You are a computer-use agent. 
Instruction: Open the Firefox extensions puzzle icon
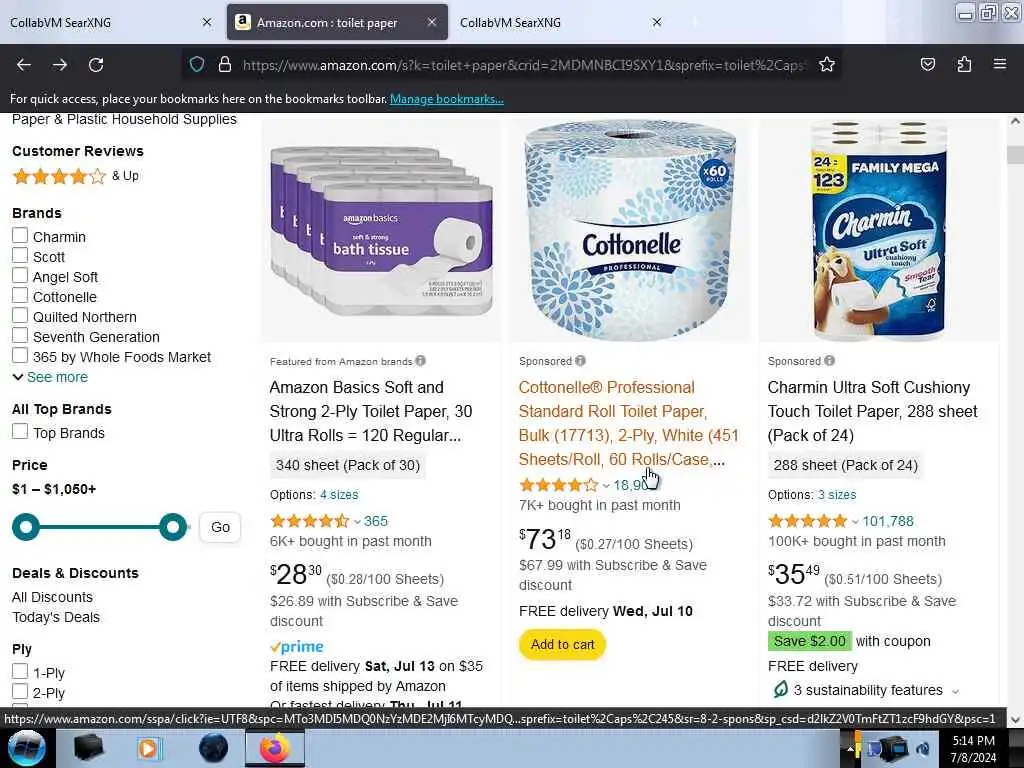coord(964,65)
